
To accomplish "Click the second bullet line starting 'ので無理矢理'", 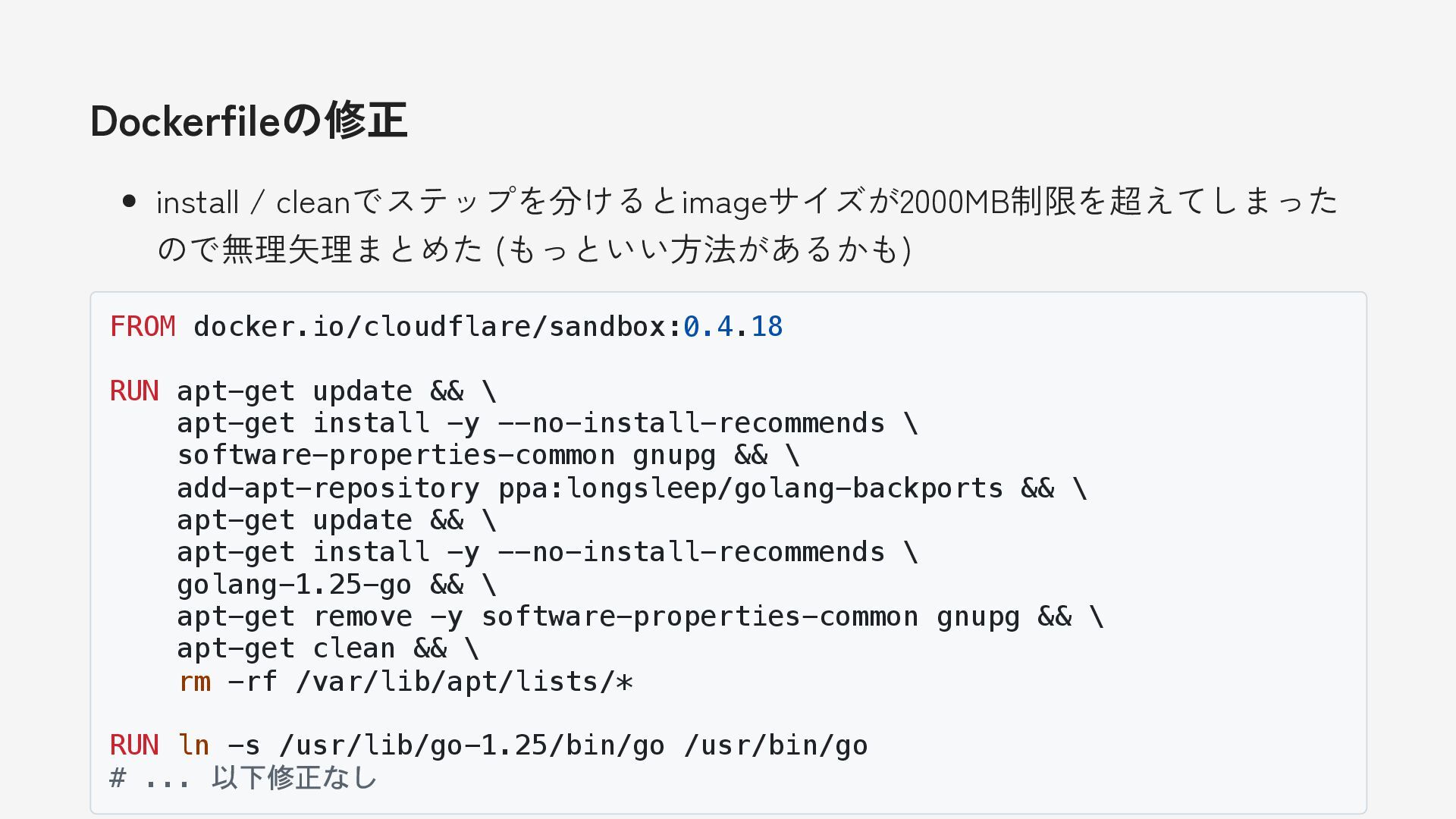I will coord(531,249).
